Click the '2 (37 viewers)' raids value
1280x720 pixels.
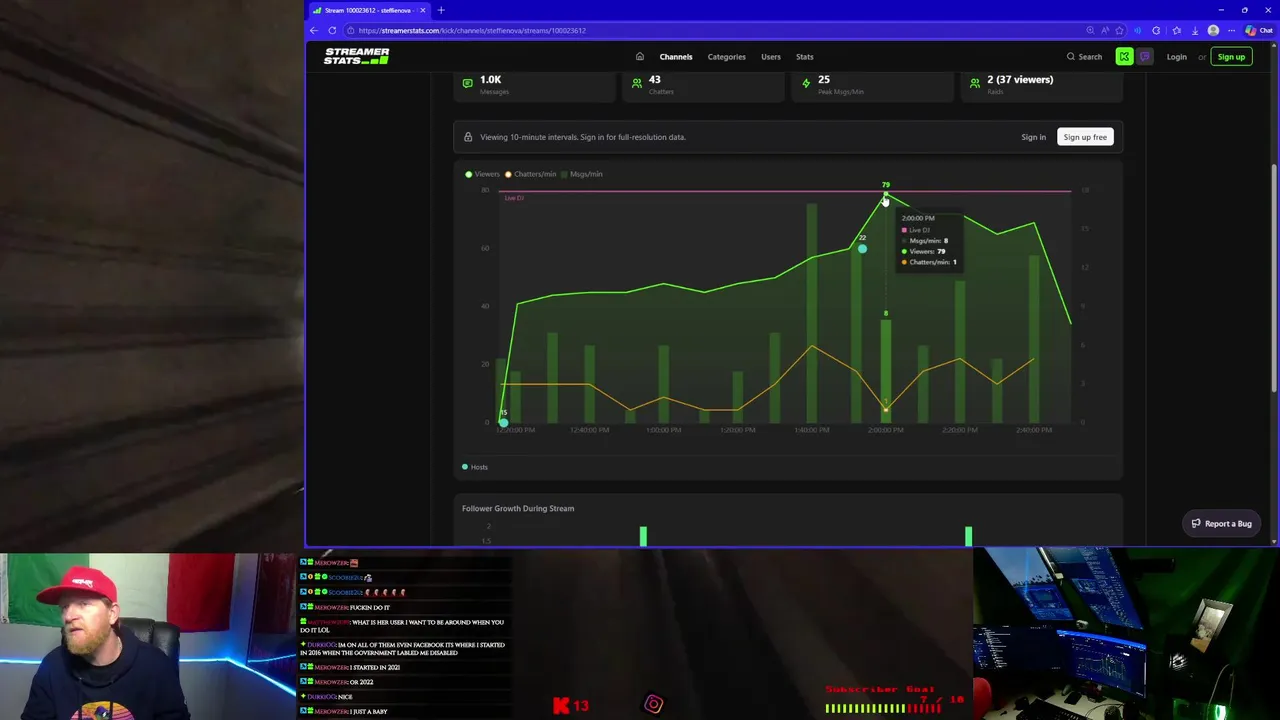tap(1020, 79)
